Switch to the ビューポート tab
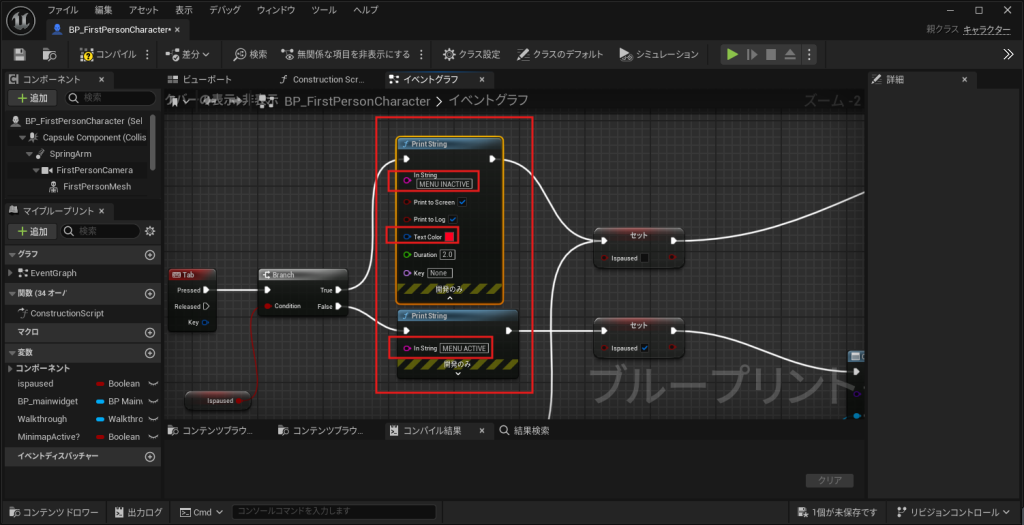The height and width of the screenshot is (525, 1024). click(x=207, y=79)
